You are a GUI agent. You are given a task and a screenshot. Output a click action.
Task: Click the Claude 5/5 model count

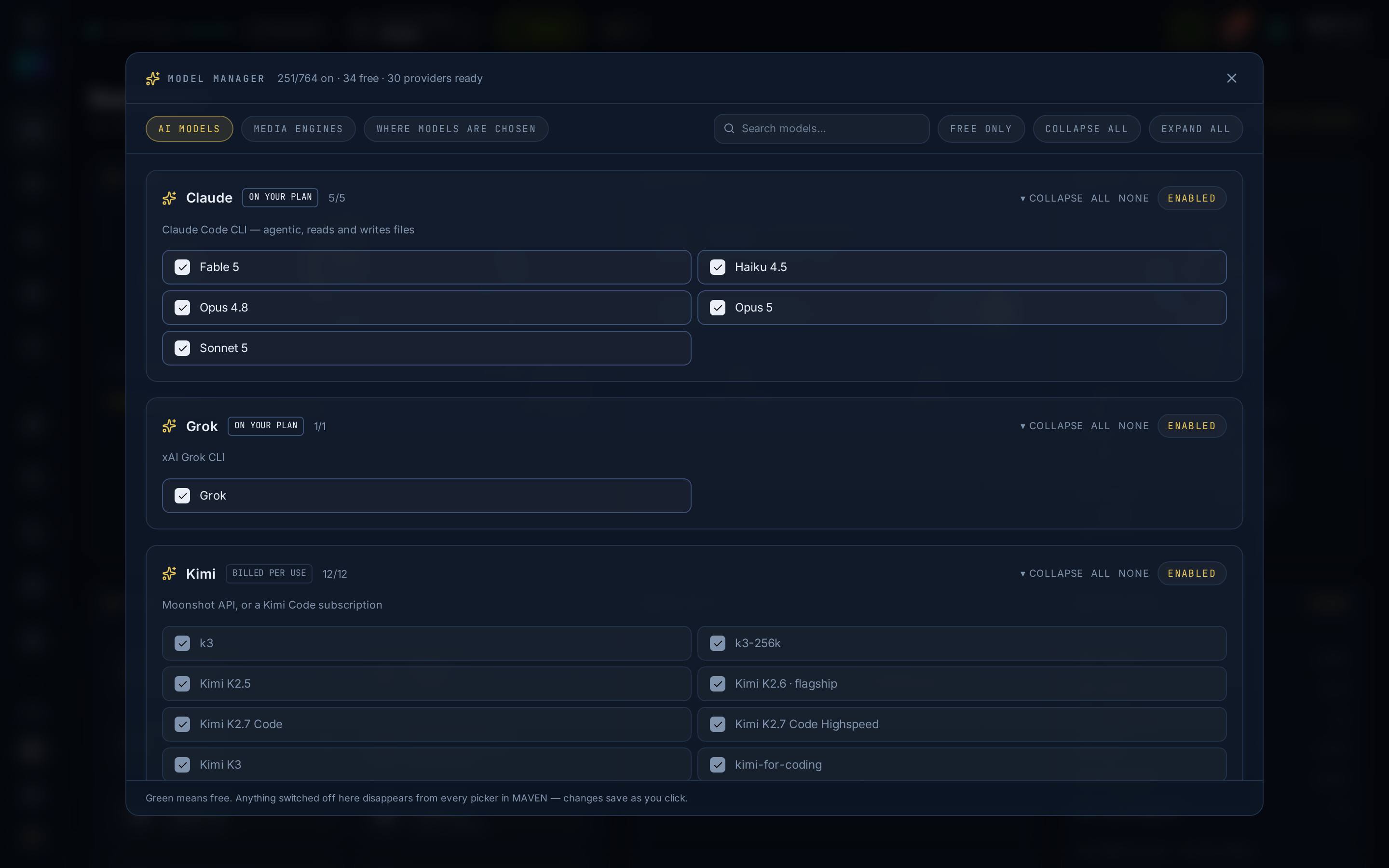[x=337, y=198]
